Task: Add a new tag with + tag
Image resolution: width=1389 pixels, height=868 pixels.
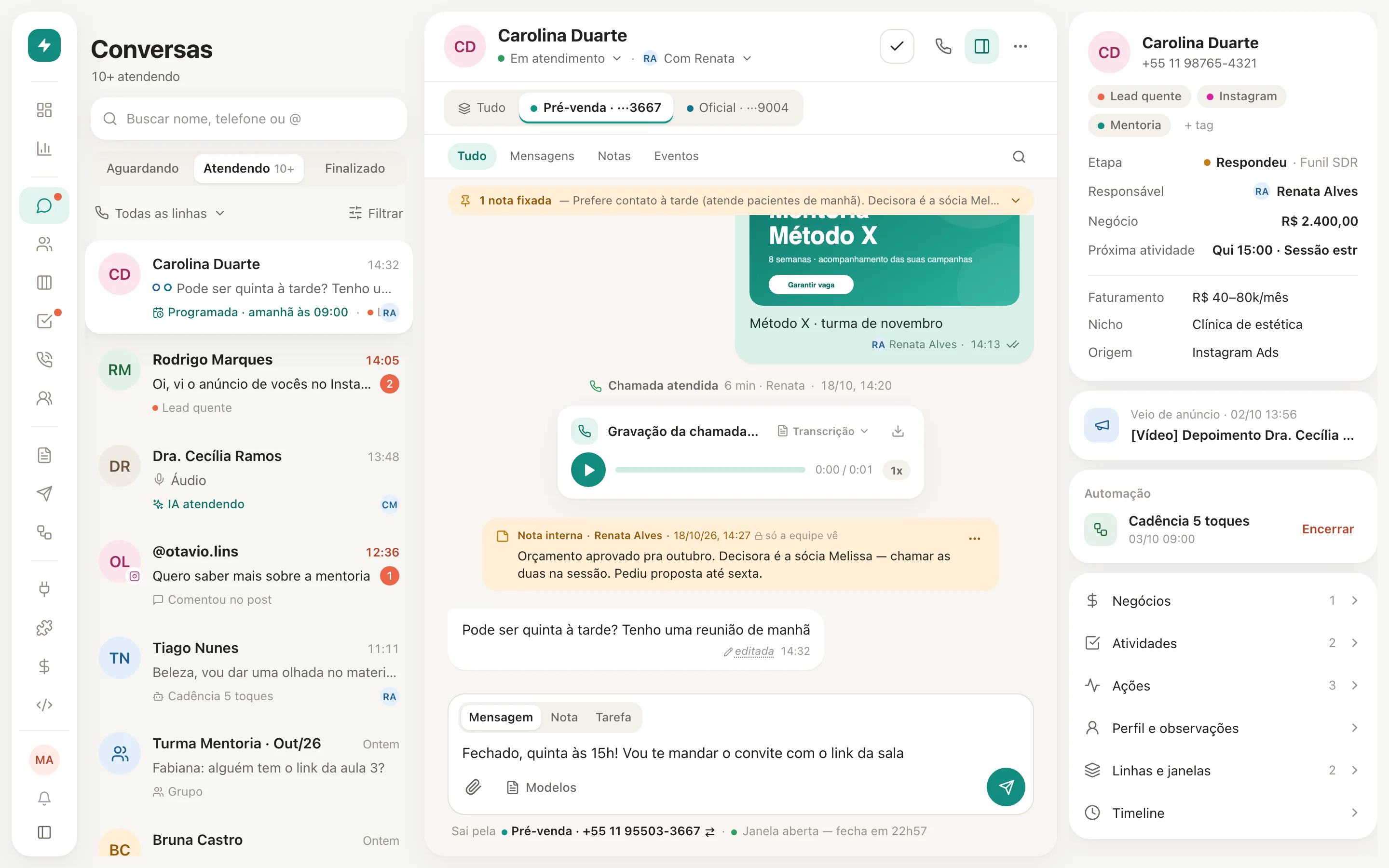Action: click(1198, 125)
